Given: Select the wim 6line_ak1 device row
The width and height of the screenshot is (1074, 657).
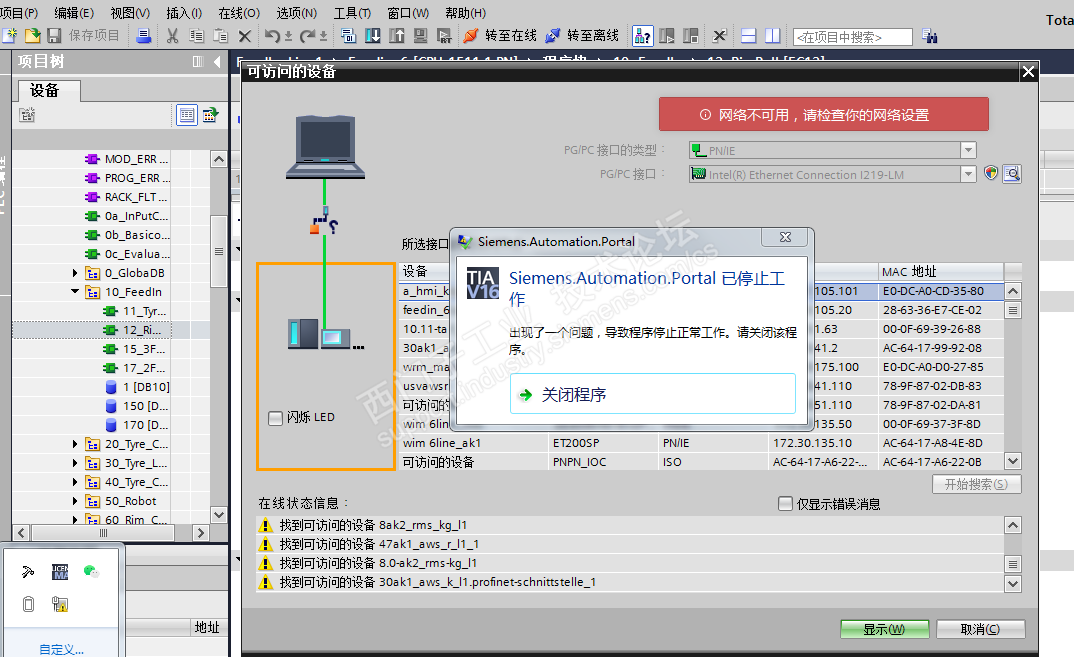Looking at the screenshot, I should (700, 443).
